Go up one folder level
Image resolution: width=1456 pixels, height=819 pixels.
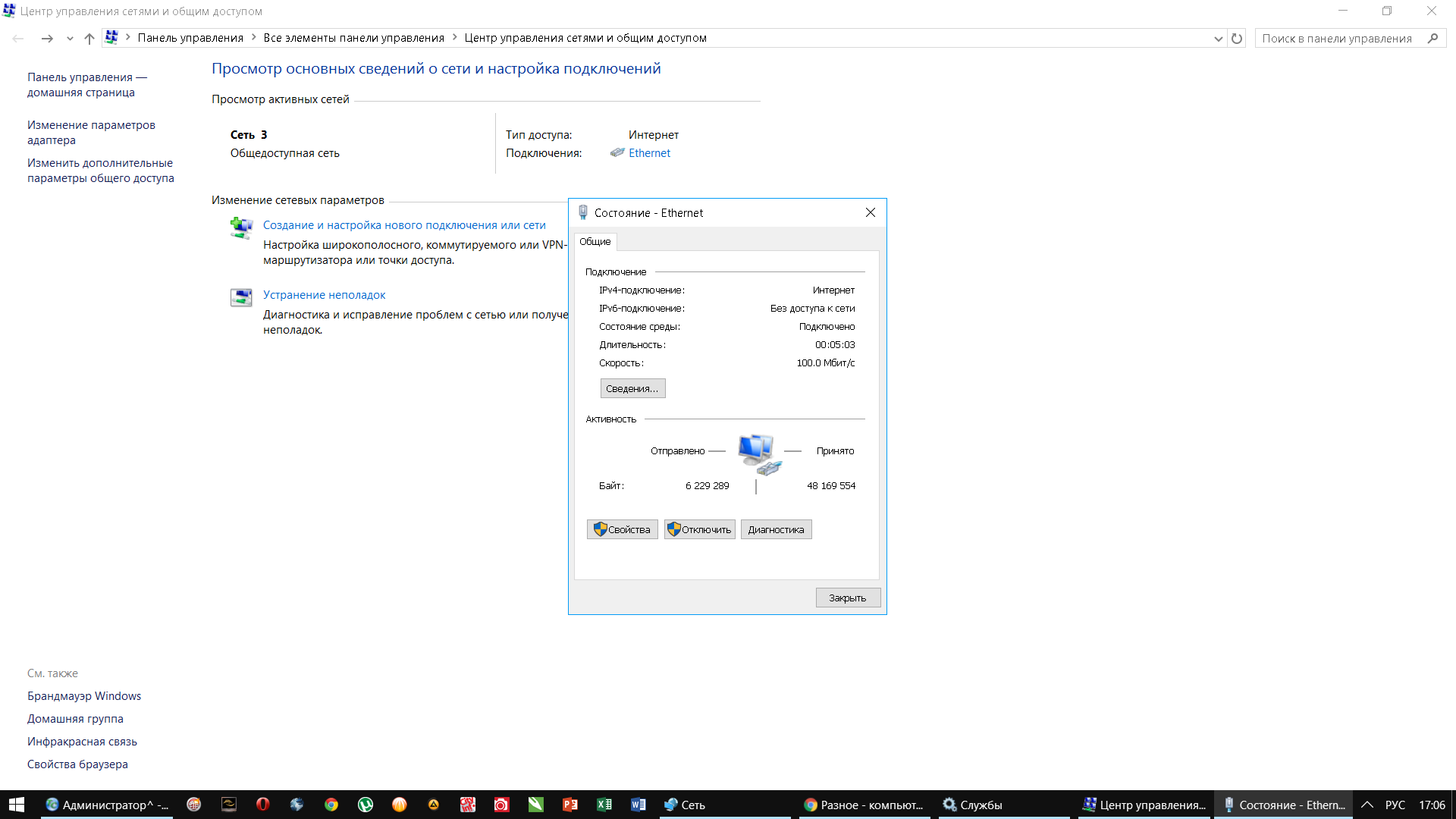tap(89, 39)
